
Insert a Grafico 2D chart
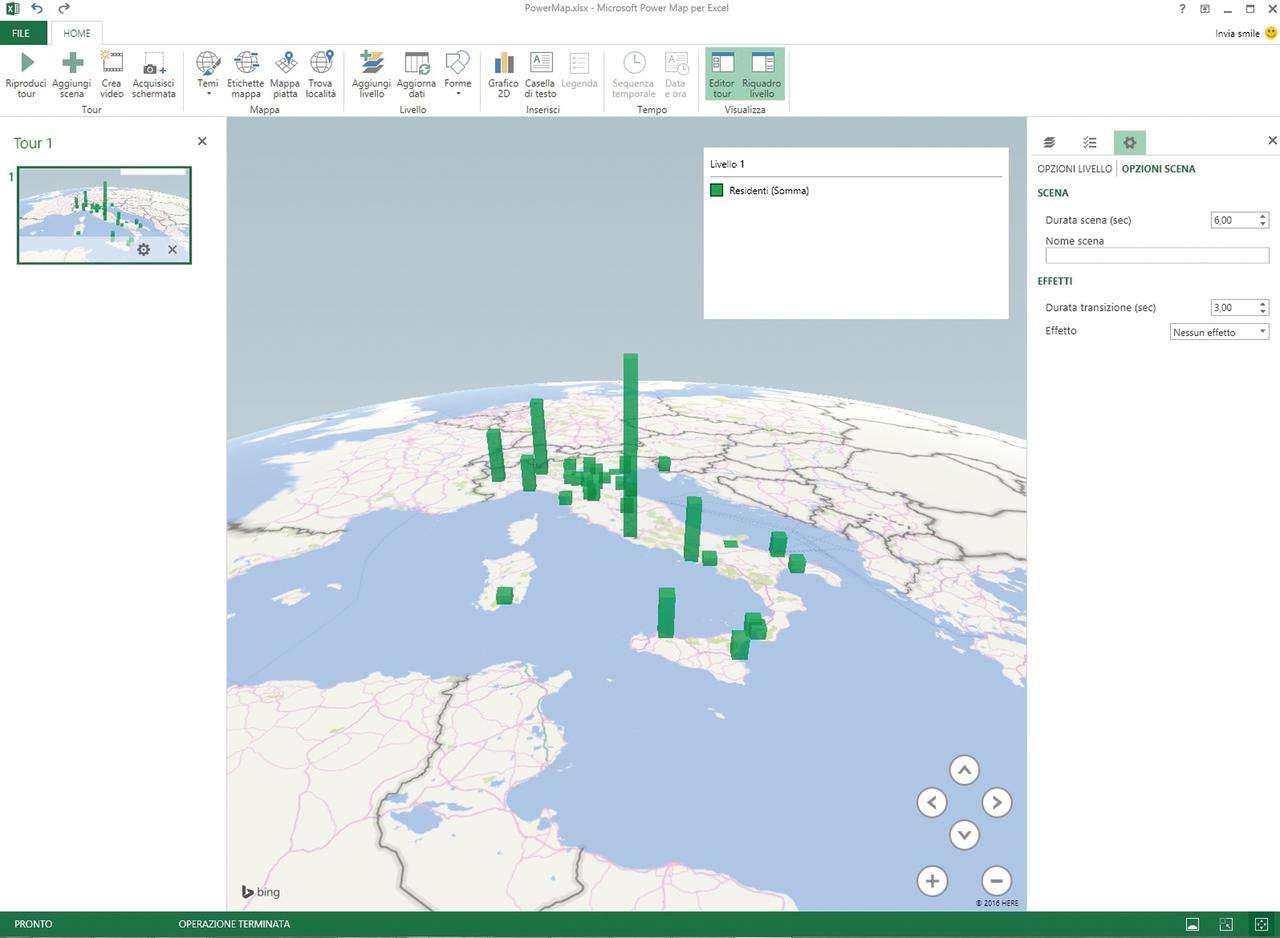[x=503, y=64]
